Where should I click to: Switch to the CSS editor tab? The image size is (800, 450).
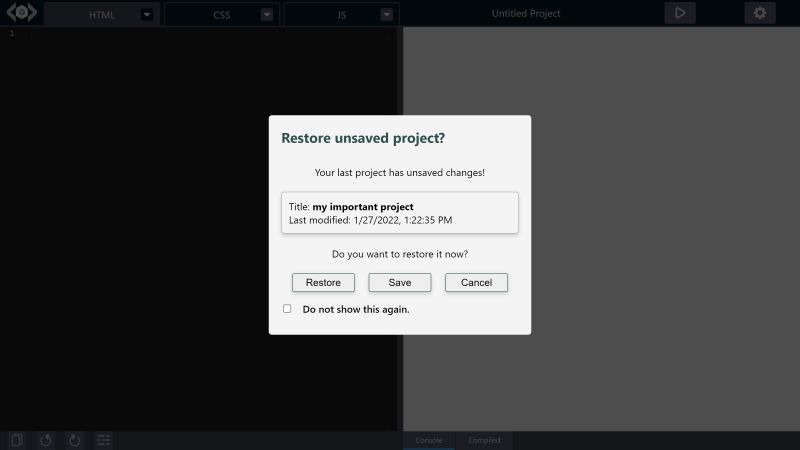pos(221,15)
